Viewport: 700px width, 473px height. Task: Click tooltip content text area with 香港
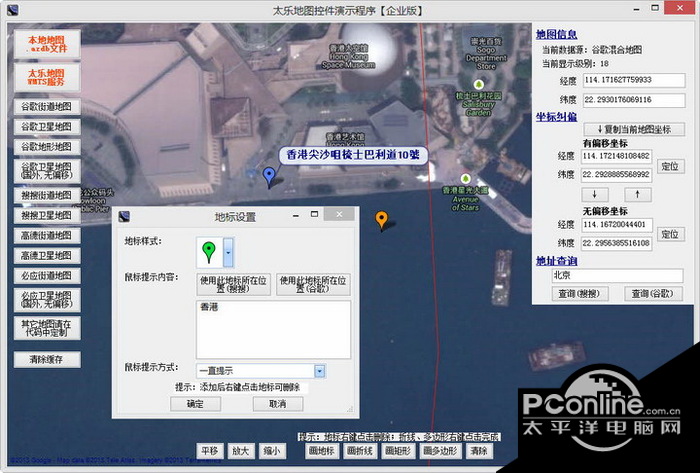point(273,329)
